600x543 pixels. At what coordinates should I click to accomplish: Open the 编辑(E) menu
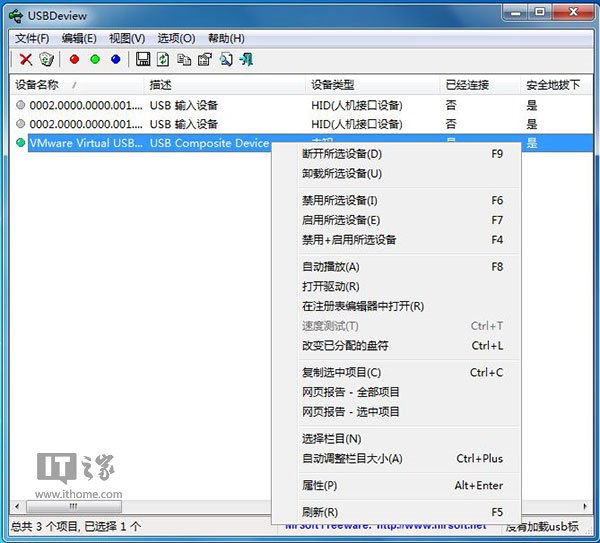(x=79, y=38)
